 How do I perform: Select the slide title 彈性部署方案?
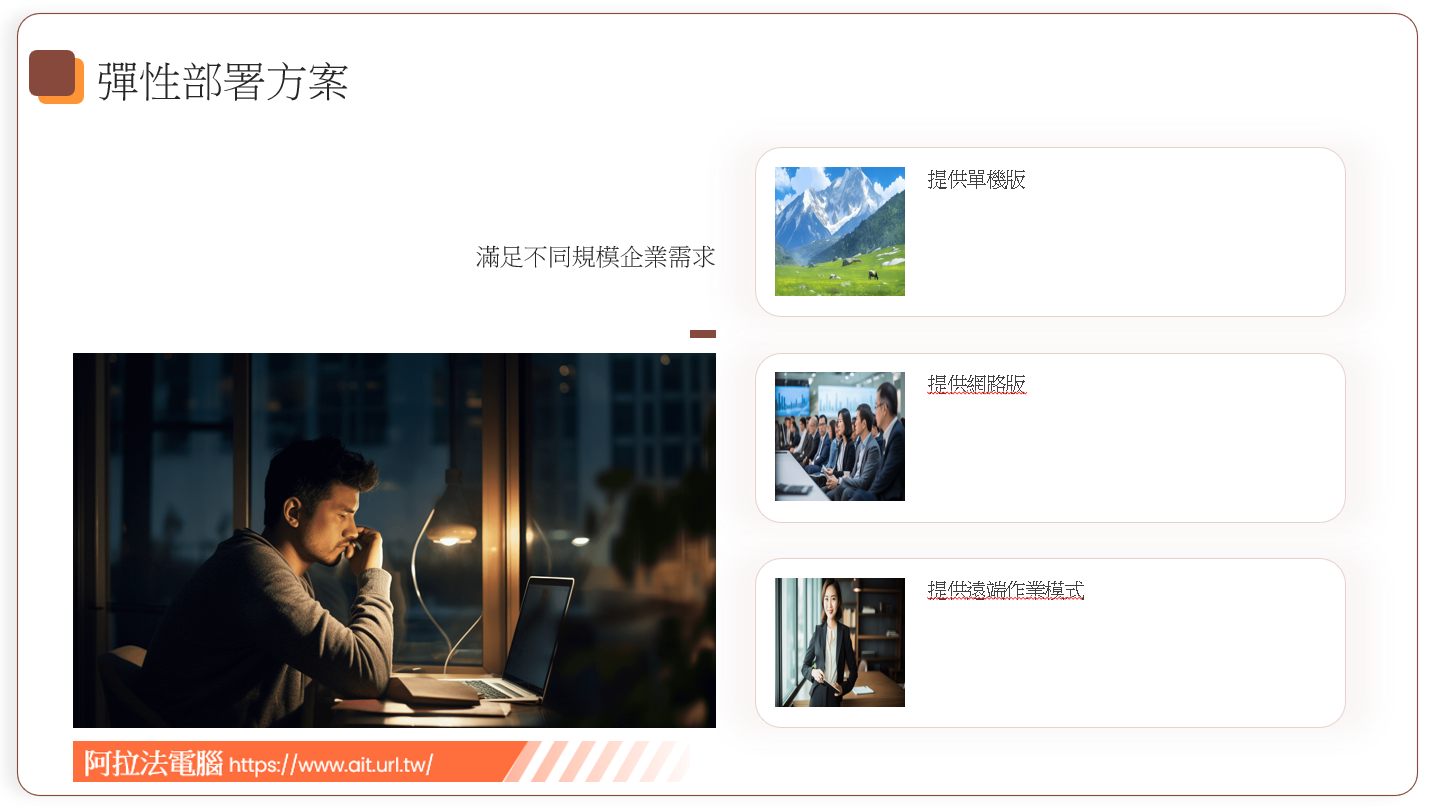pyautogui.click(x=223, y=81)
